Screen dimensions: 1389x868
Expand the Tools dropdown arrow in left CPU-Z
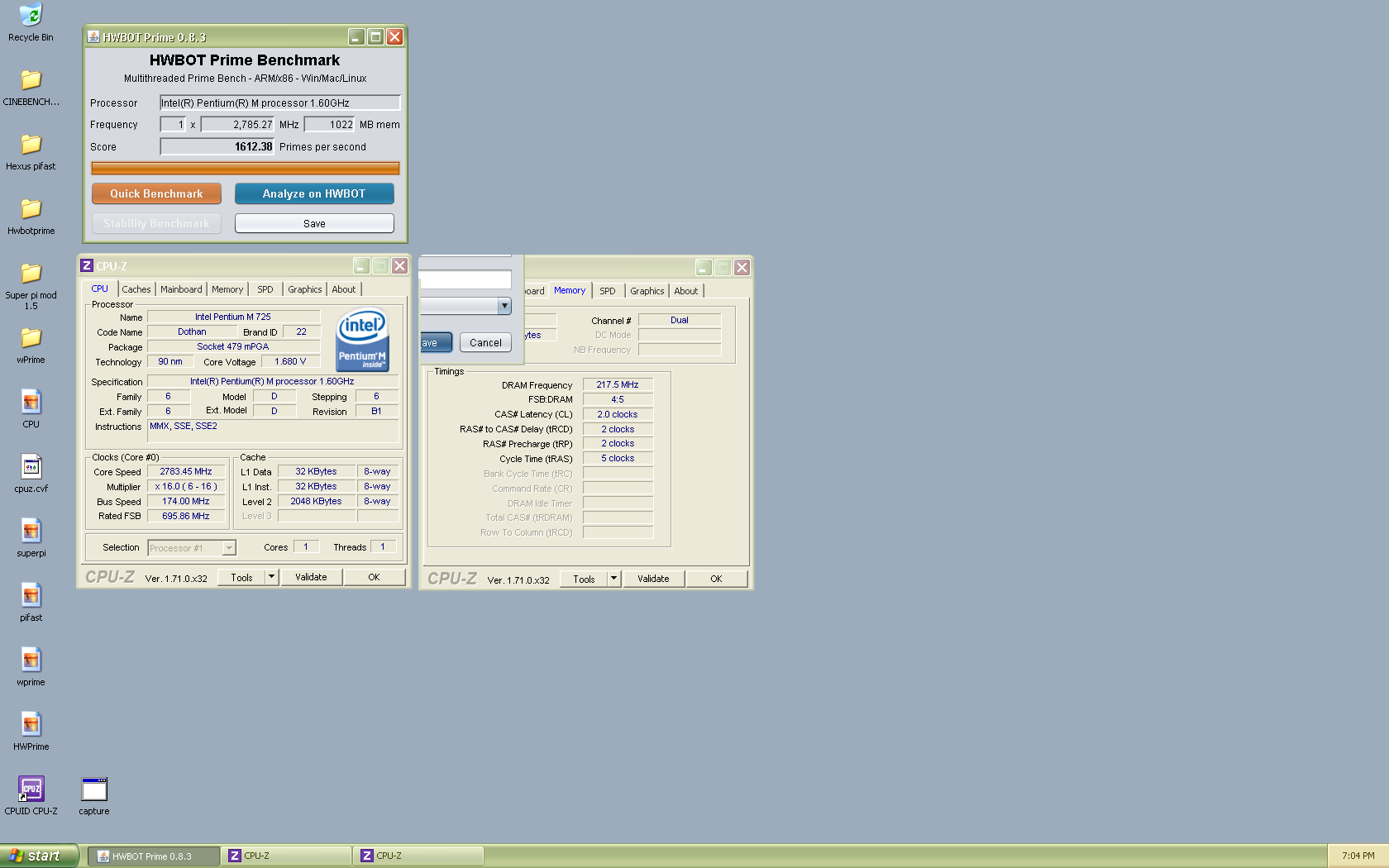271,576
